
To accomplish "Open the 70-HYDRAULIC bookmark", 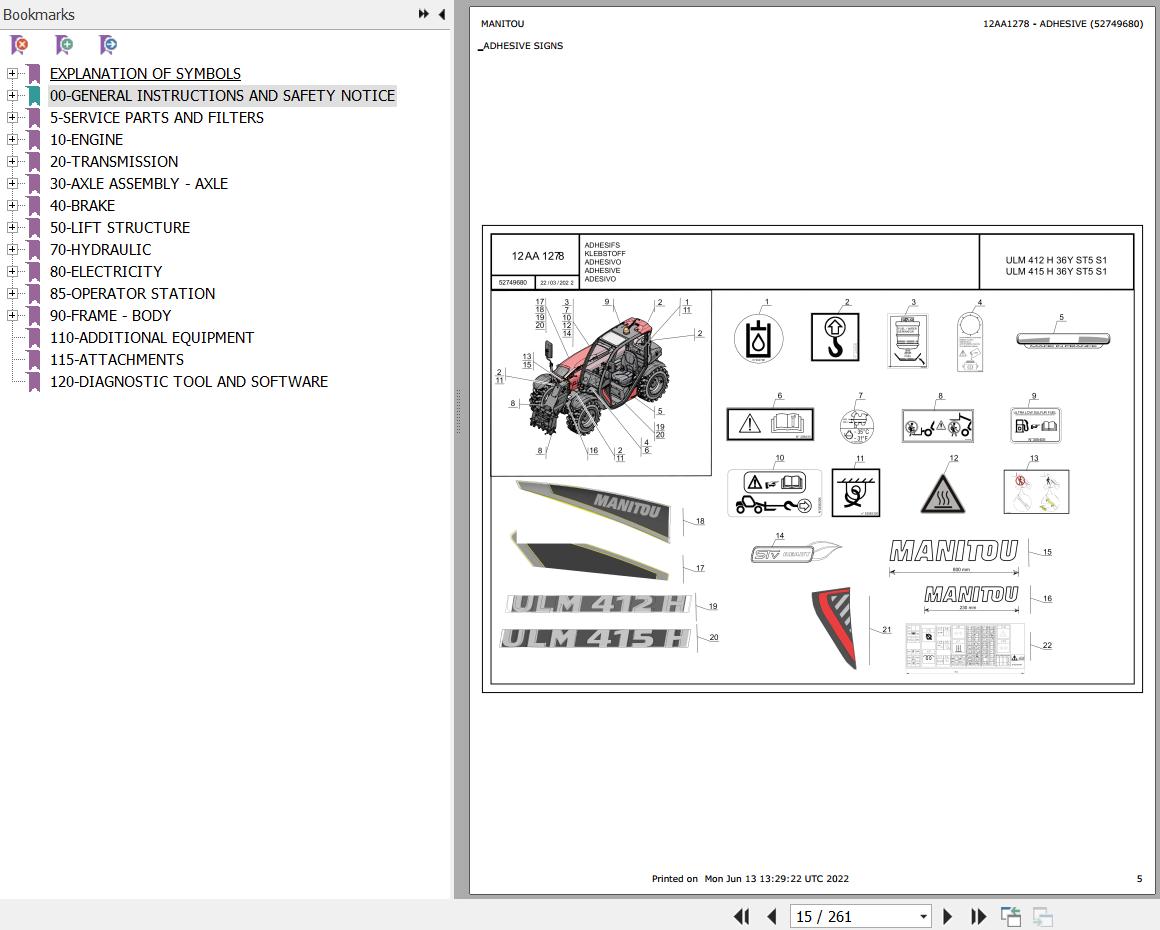I will 101,249.
